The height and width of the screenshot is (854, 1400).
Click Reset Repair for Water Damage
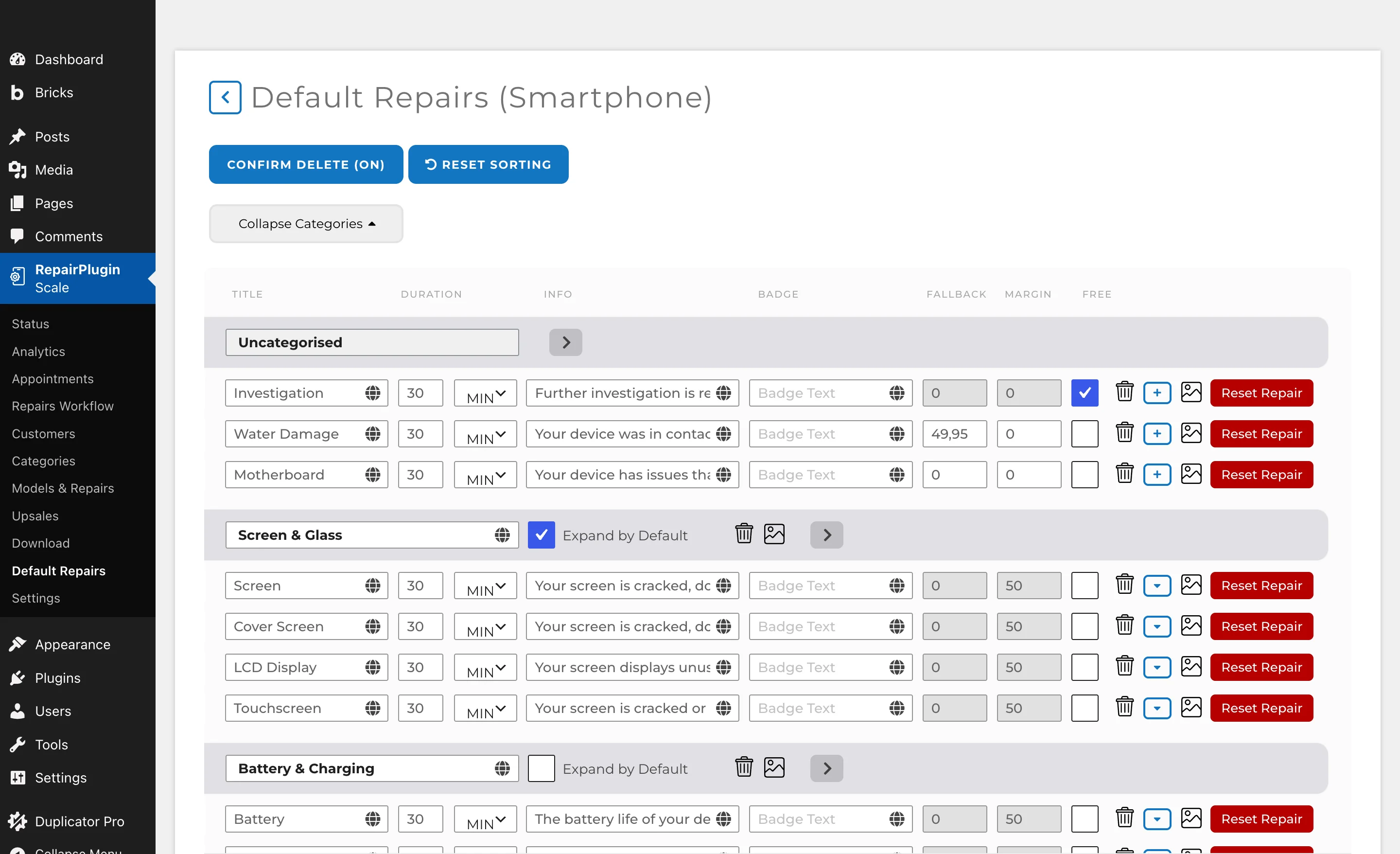pos(1261,433)
